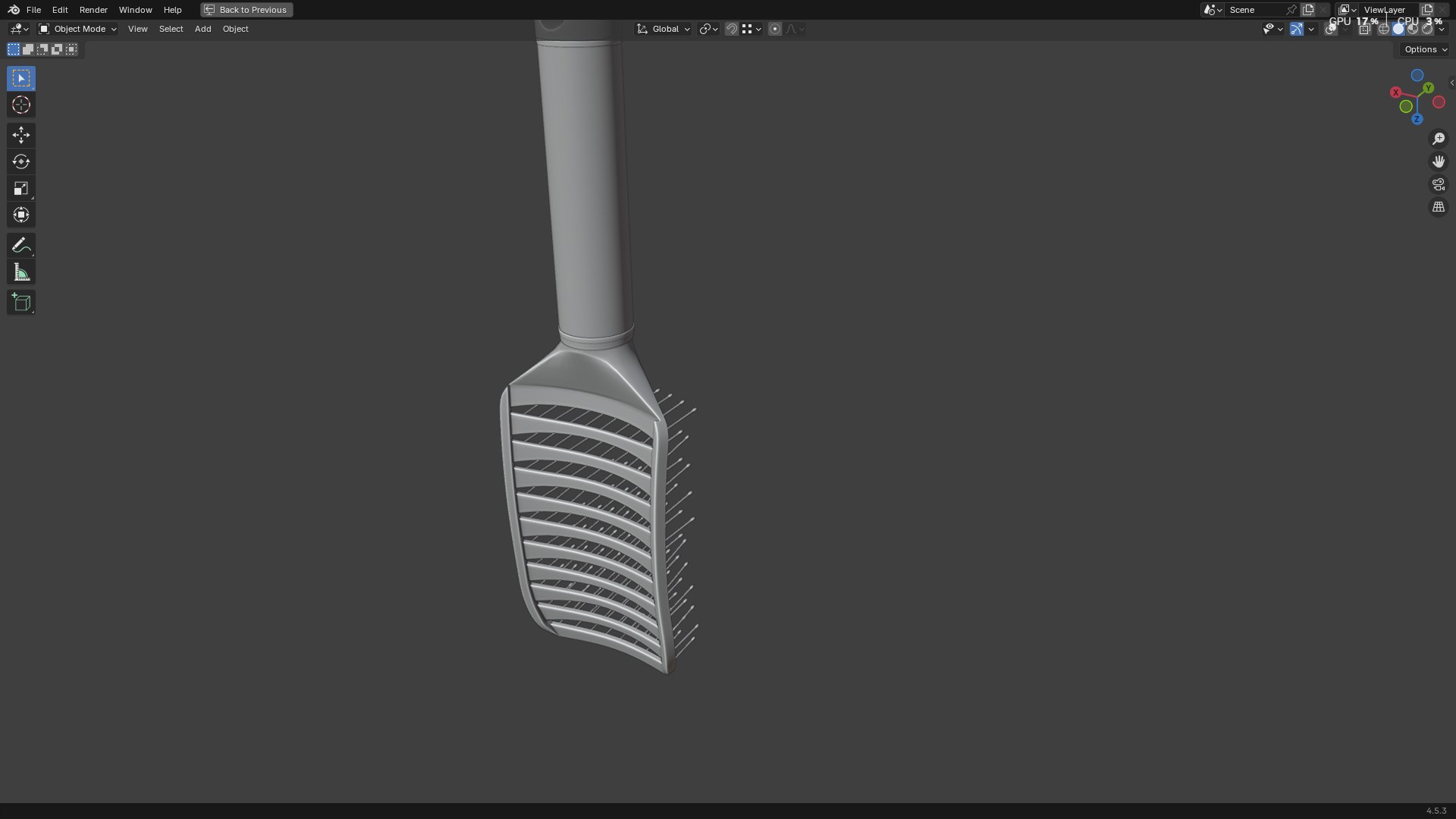The height and width of the screenshot is (819, 1456).
Task: Open the Window menu
Action: pos(135,10)
